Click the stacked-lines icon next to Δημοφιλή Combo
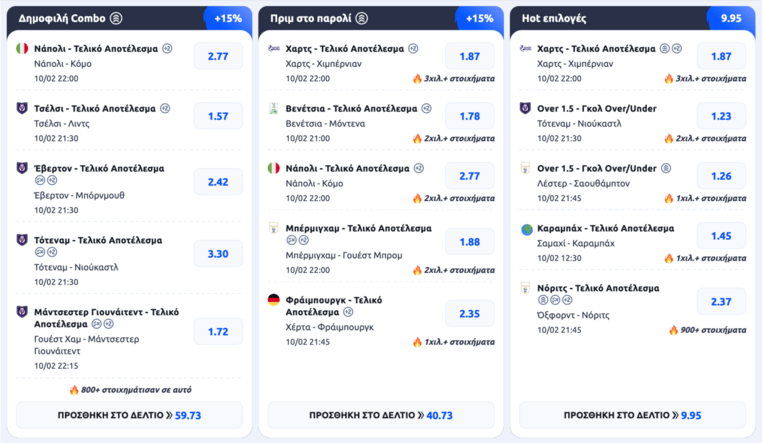This screenshot has width=762, height=443. [116, 18]
